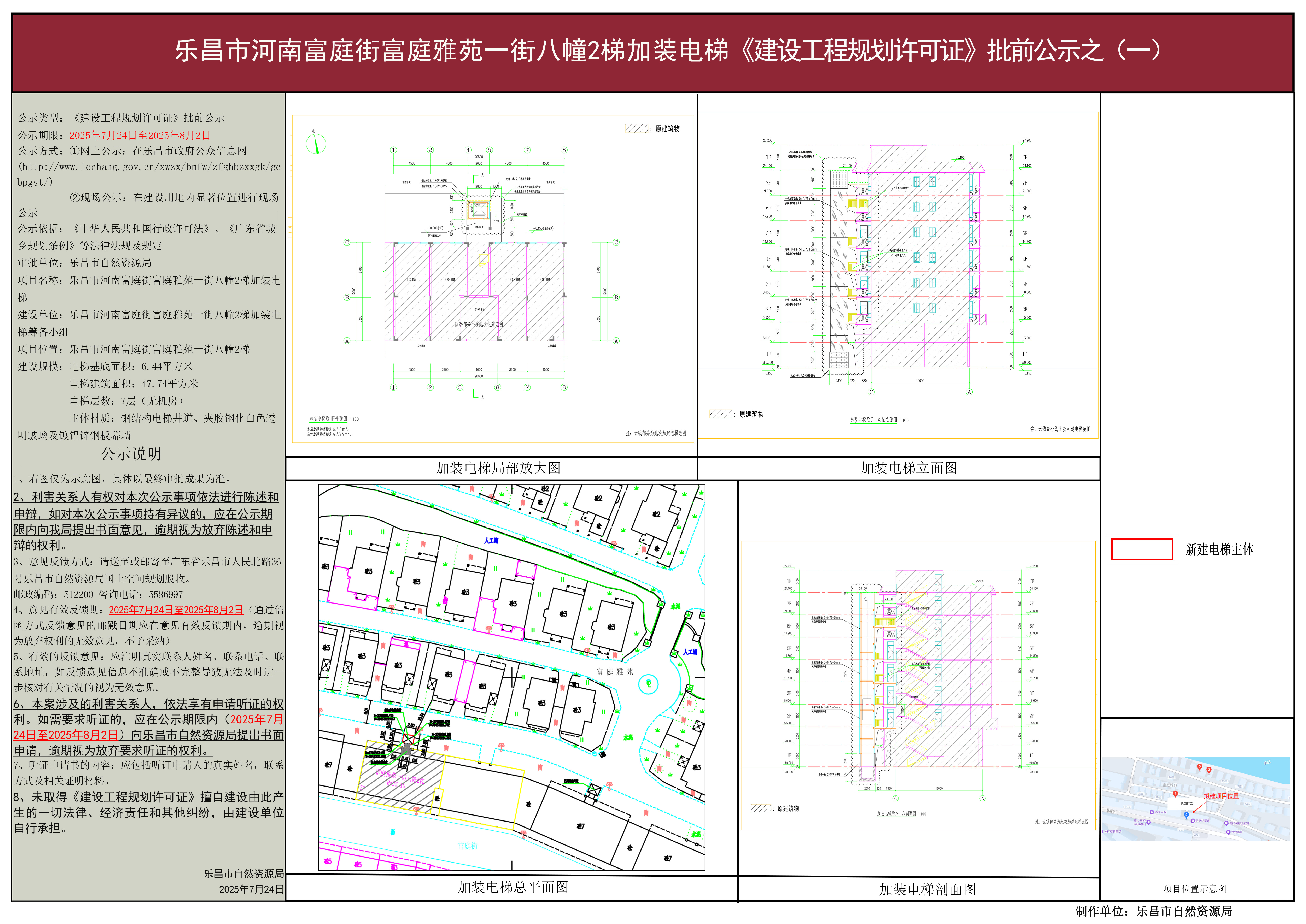
Task: Select the 电梯建筑面积：47.74平方米 line
Action: (134, 383)
